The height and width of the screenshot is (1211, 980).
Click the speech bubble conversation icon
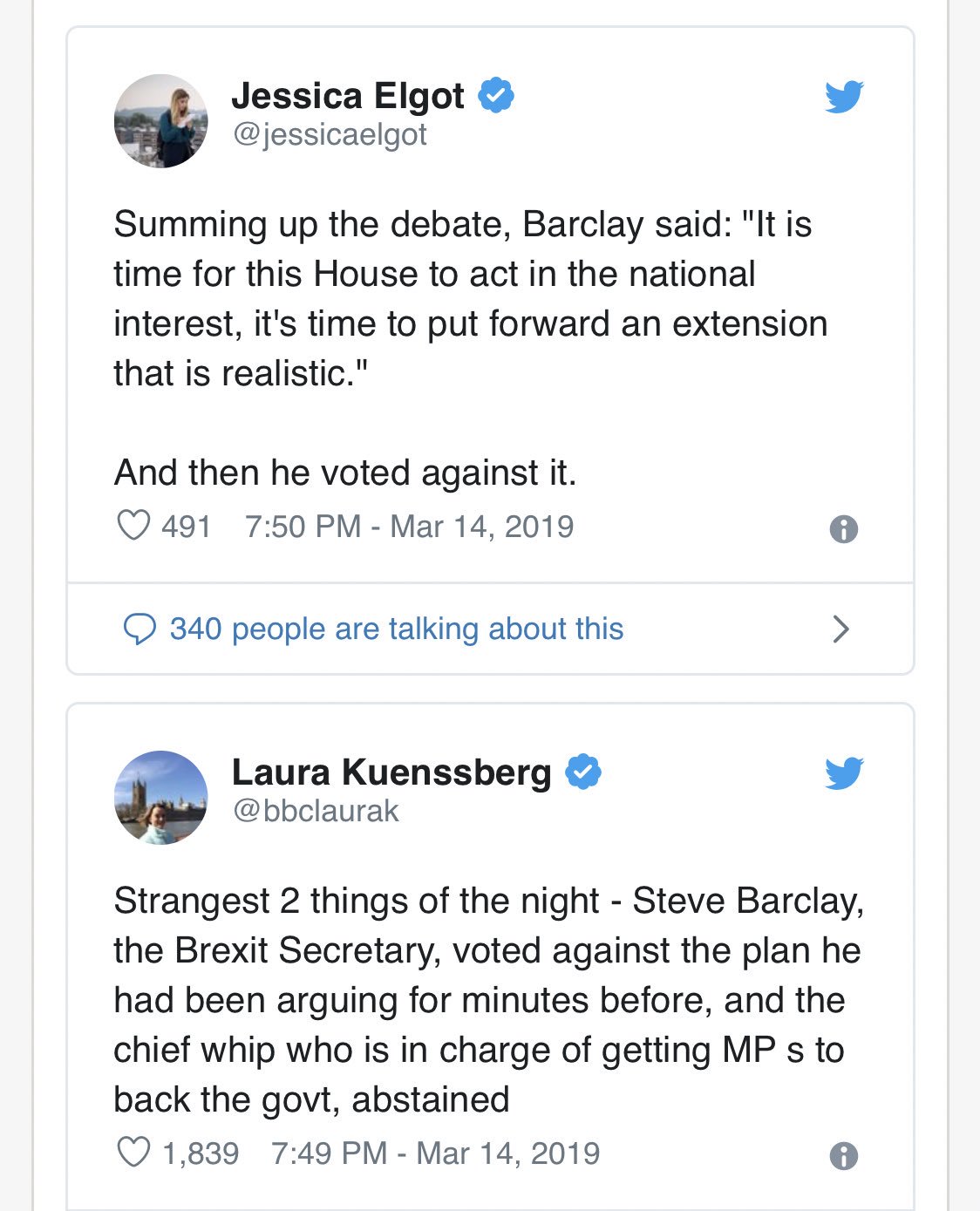point(140,629)
